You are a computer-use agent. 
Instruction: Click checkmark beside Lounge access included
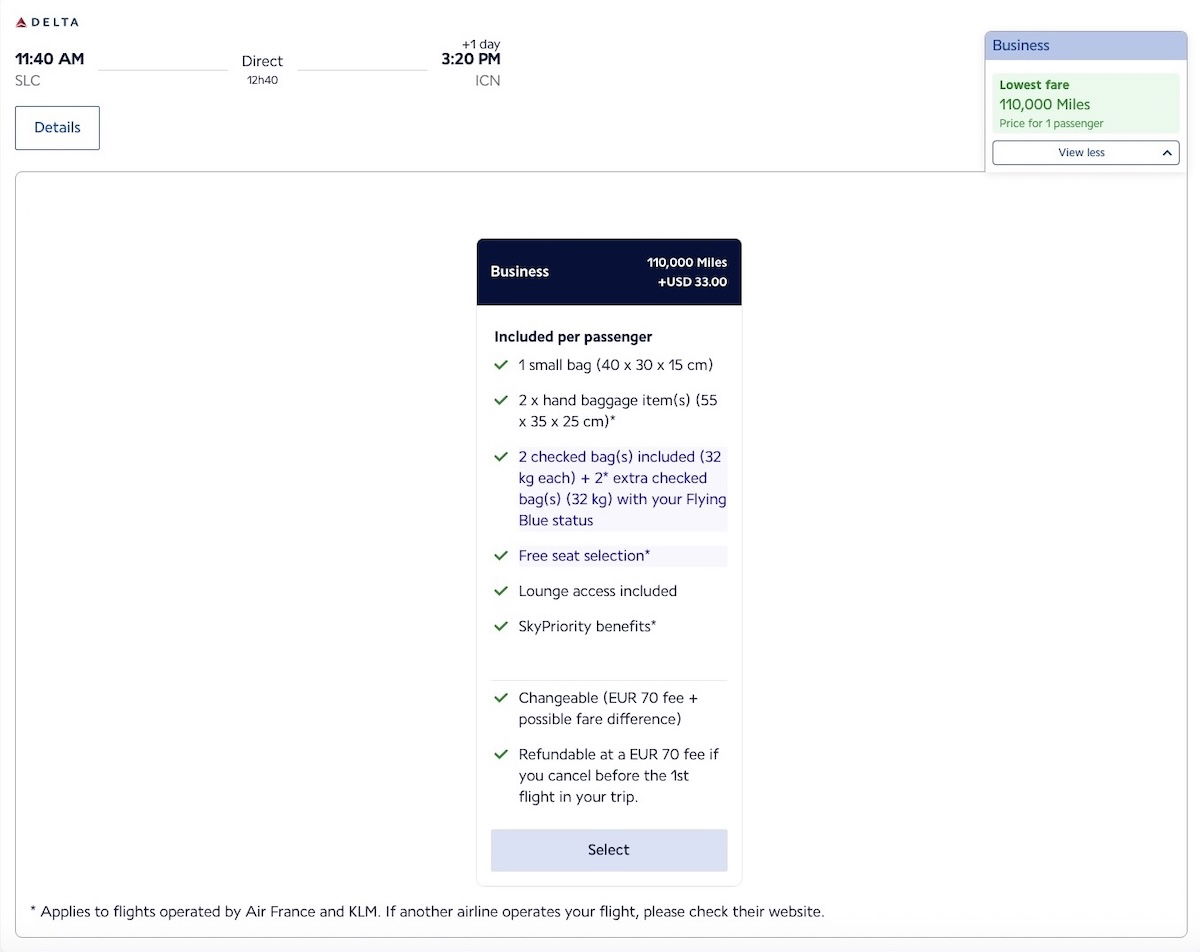tap(502, 591)
